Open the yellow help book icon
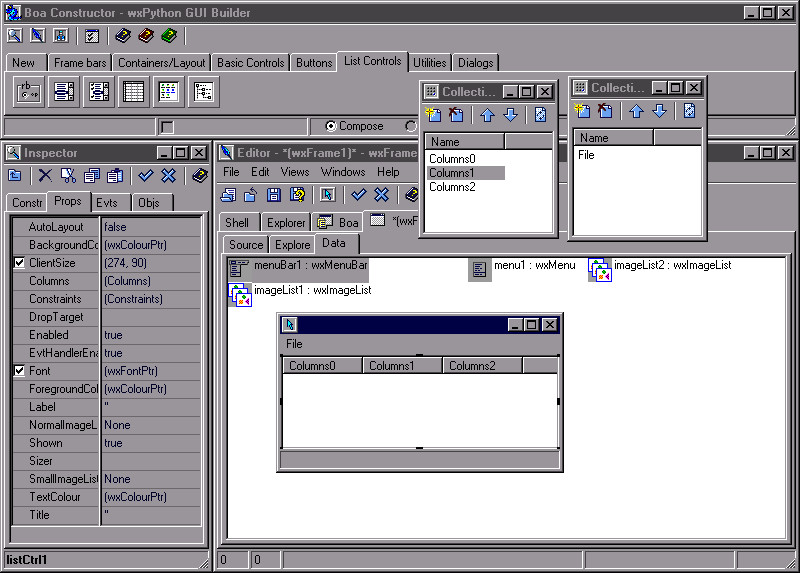The height and width of the screenshot is (573, 800). 123,35
